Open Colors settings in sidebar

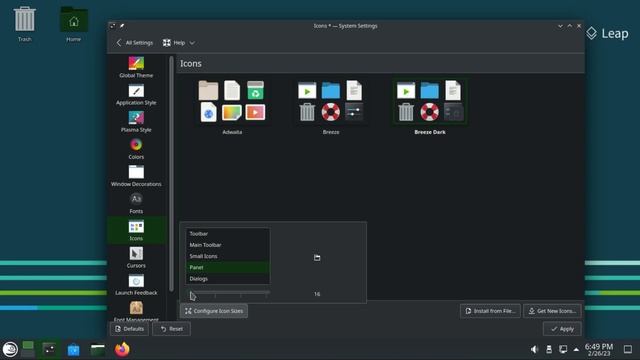coord(136,149)
